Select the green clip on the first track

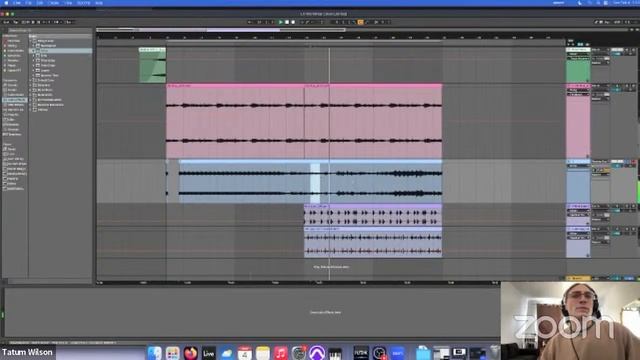point(152,65)
